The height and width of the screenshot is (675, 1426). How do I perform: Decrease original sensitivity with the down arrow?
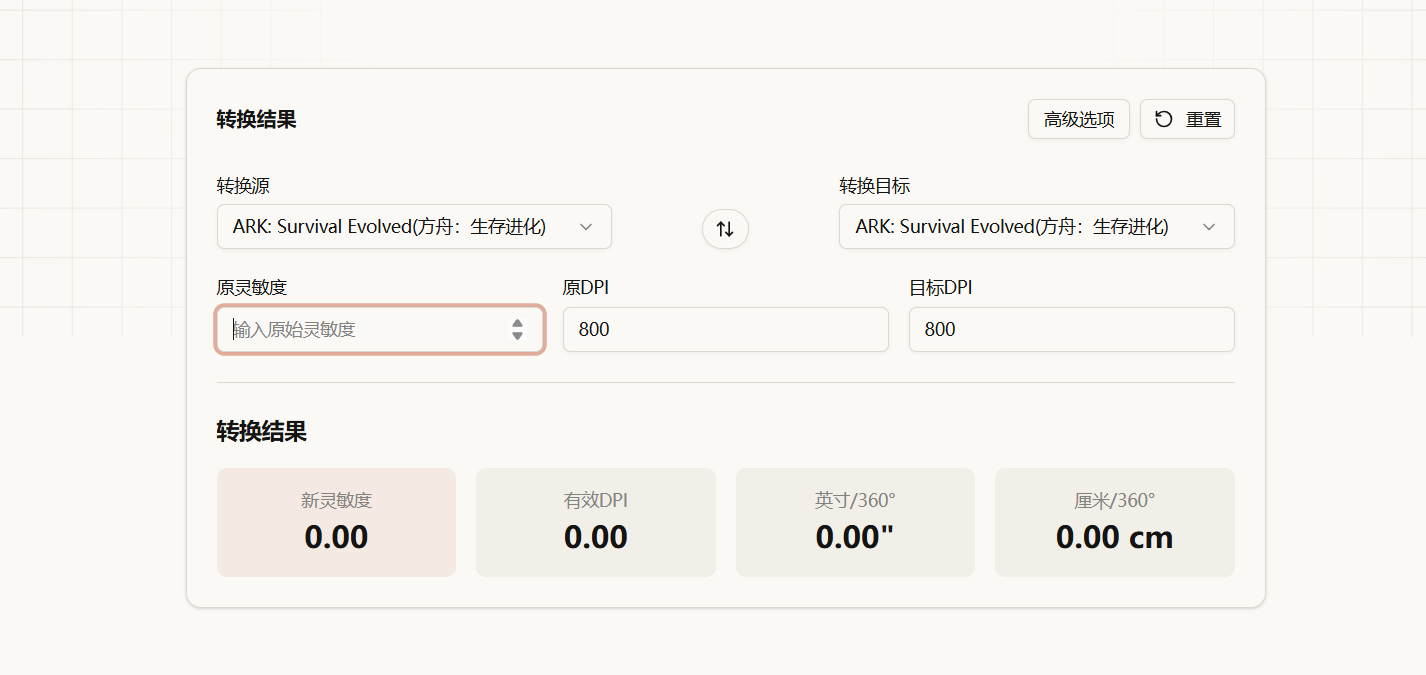pos(517,336)
